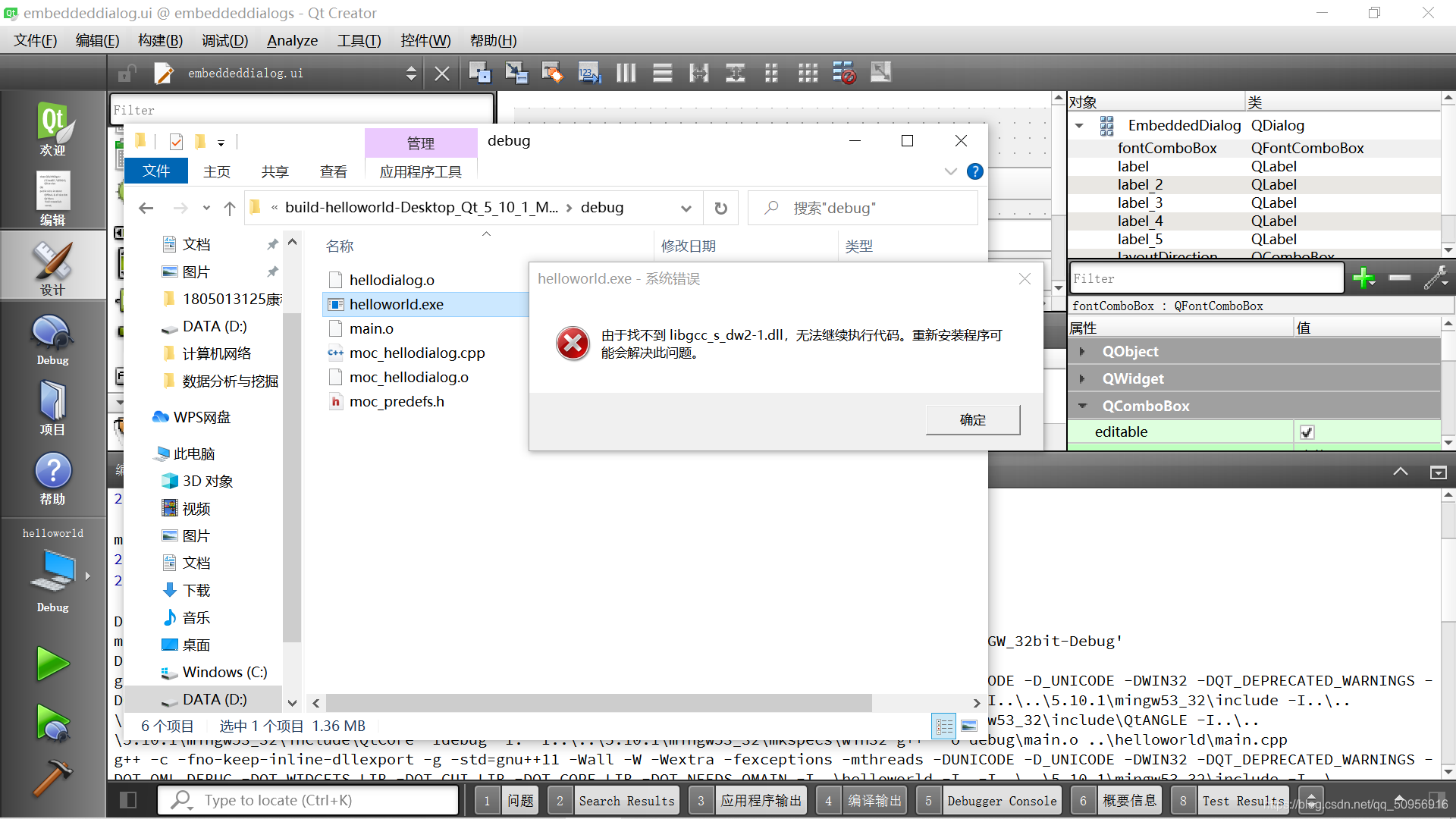Switch to Design mode in sidebar
Image resolution: width=1456 pixels, height=819 pixels.
pos(52,268)
